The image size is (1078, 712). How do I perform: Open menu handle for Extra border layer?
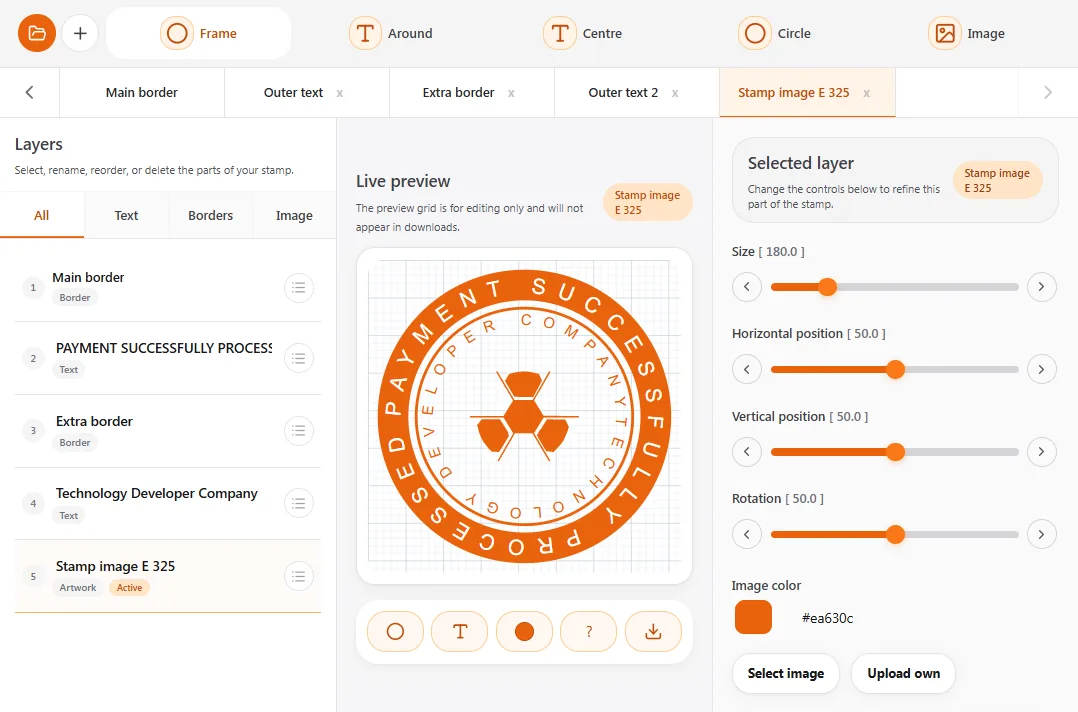click(x=299, y=431)
